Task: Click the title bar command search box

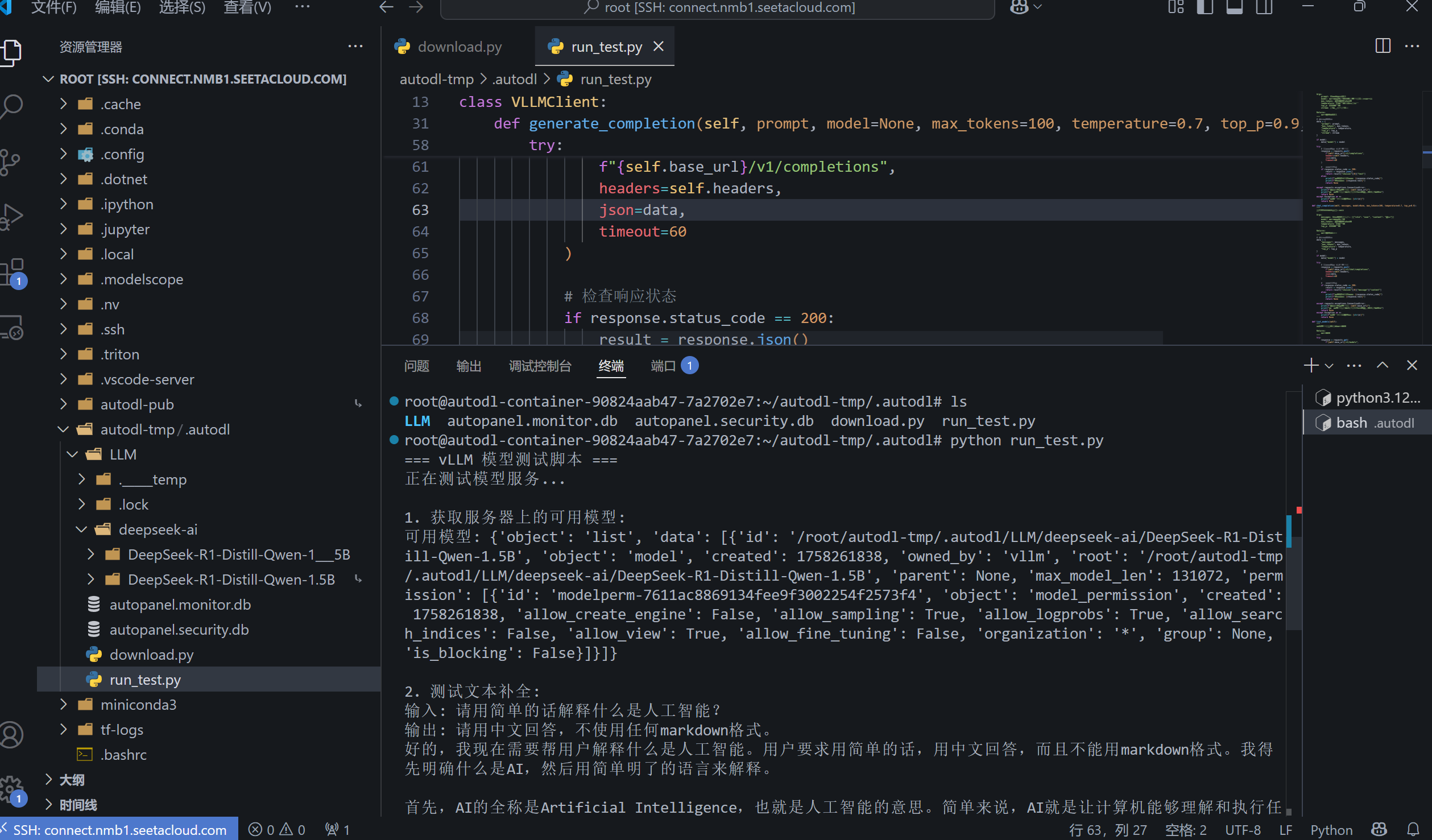Action: [718, 7]
